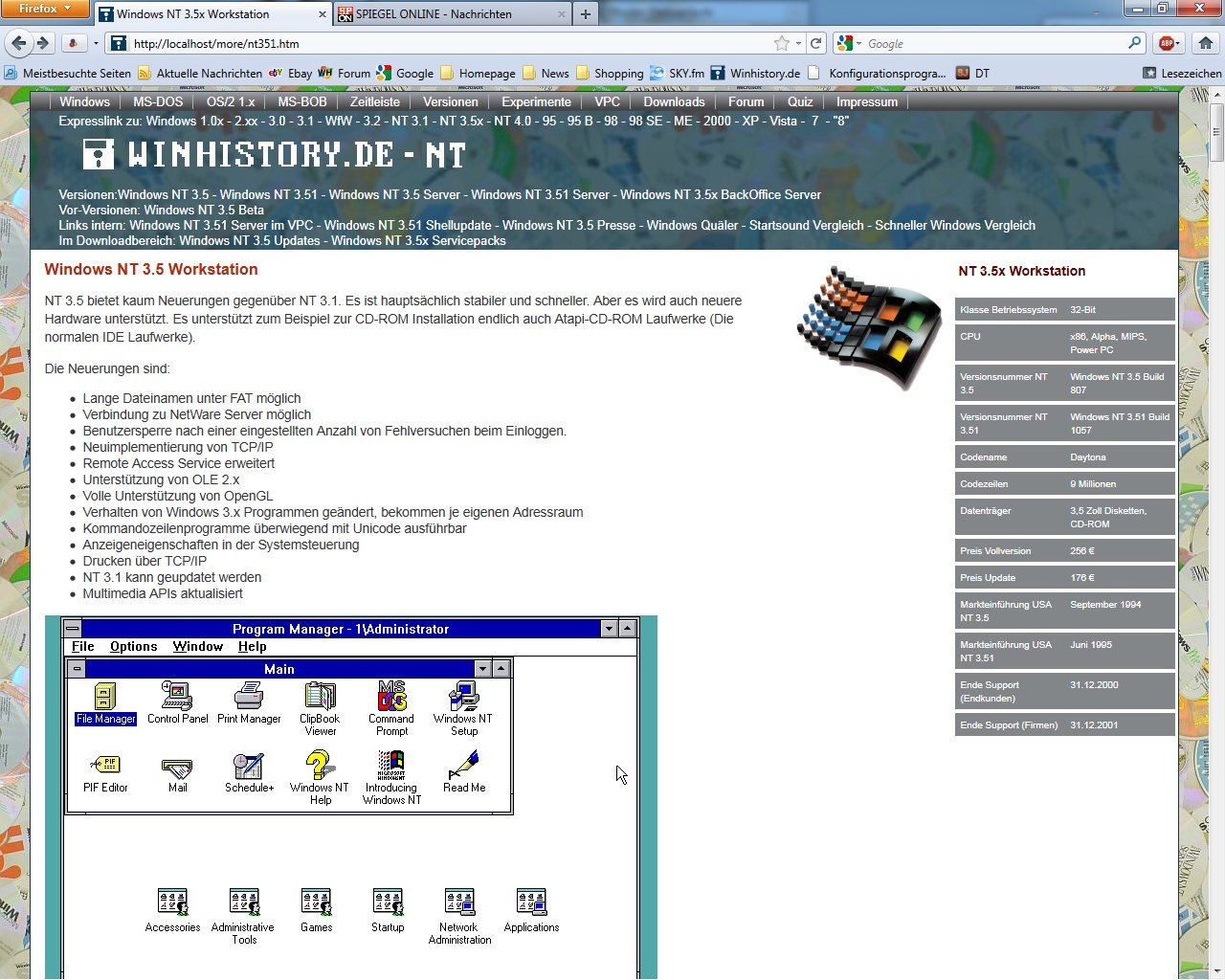1225x980 pixels.
Task: Follow the Windows NT 3.51 Server link
Action: pyautogui.click(x=540, y=194)
